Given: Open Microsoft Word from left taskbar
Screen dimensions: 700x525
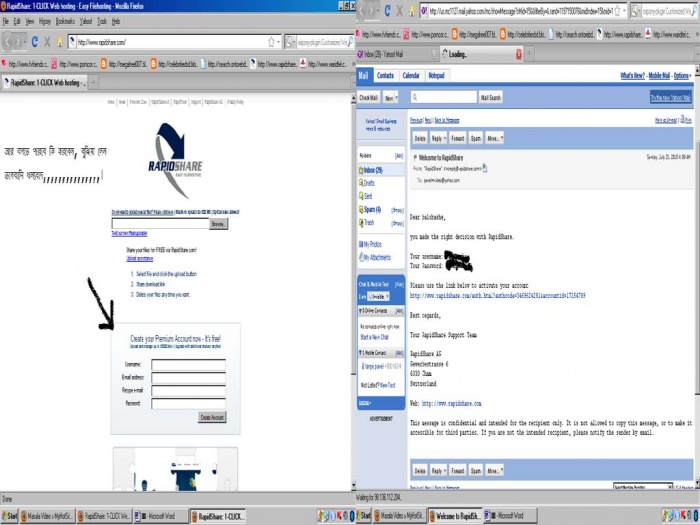Looking at the screenshot, I should click(159, 516).
